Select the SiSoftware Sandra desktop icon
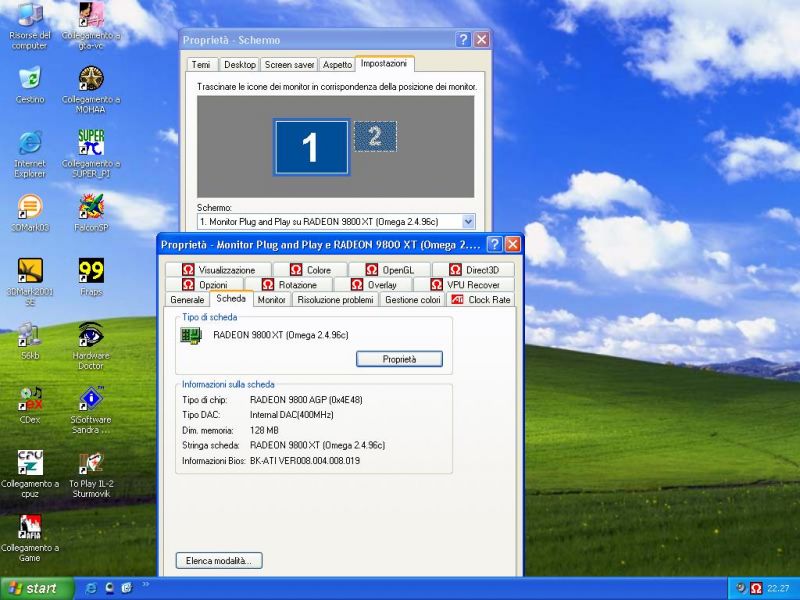This screenshot has width=800, height=600. [91, 411]
